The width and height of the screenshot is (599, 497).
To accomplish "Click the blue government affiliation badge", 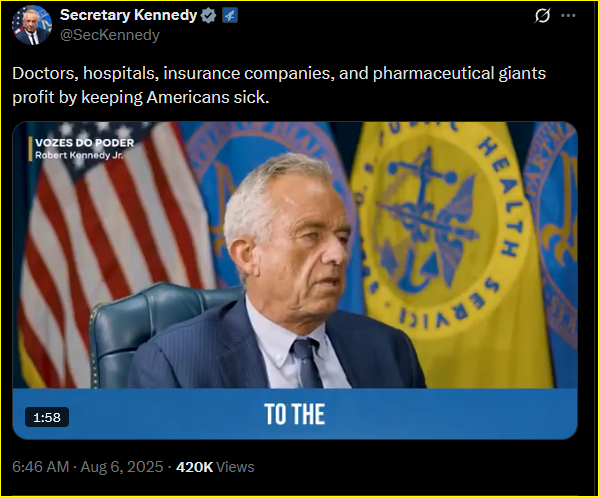I will click(230, 16).
